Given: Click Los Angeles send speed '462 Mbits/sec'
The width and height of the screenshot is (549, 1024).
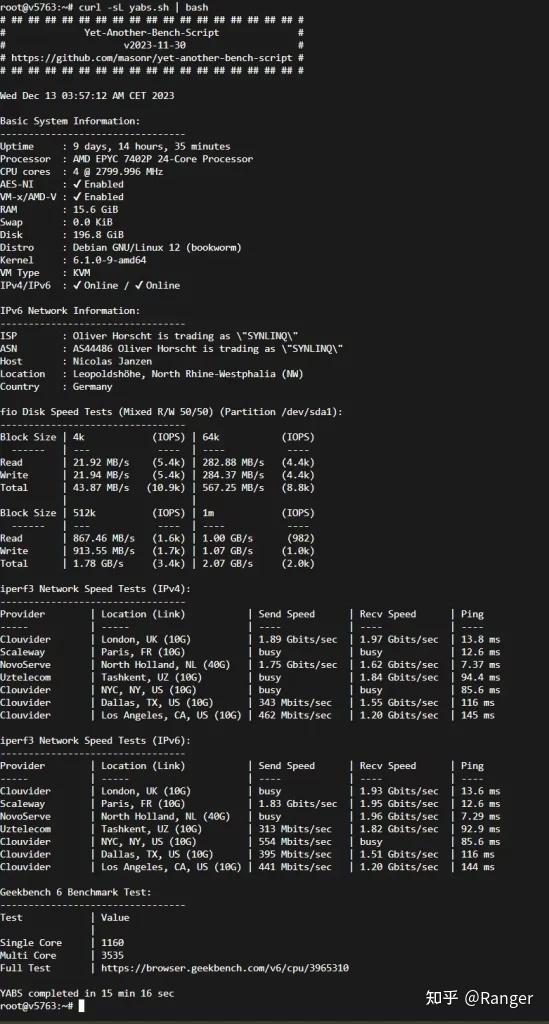Looking at the screenshot, I should tap(295, 715).
